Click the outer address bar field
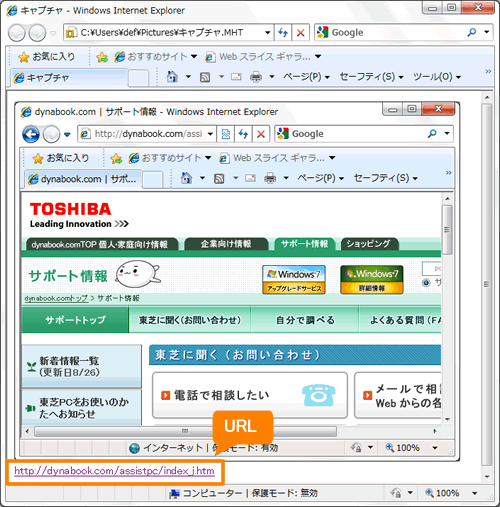 click(168, 32)
